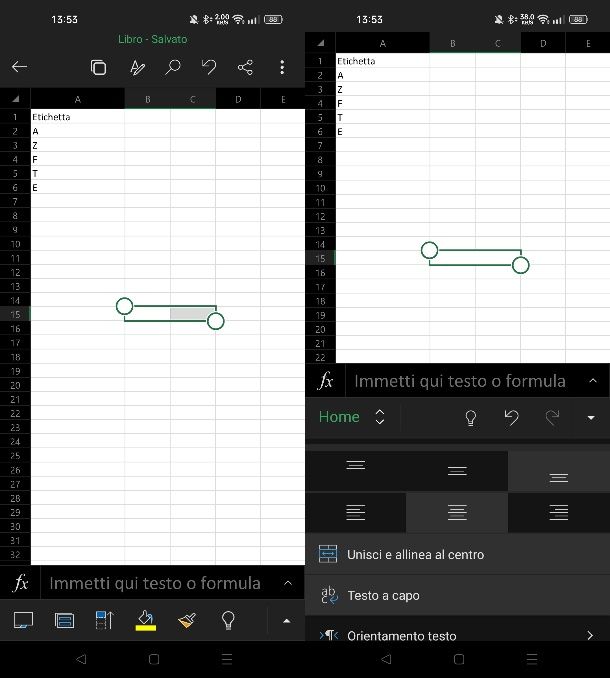Select row 15 header on the left sheet
The height and width of the screenshot is (678, 610).
click(15, 314)
